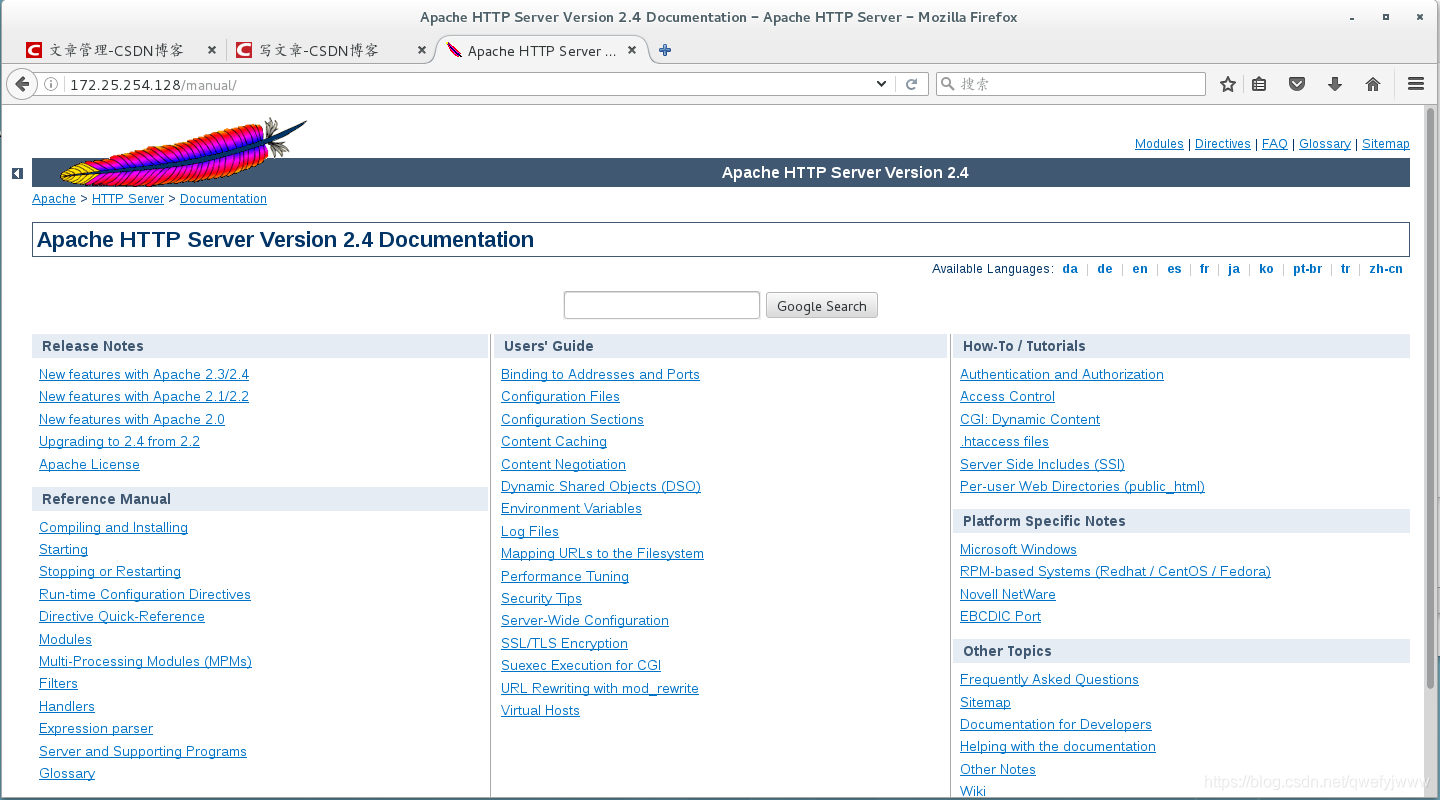This screenshot has width=1440, height=800.
Task: Open the Microsoft Windows platform notes
Action: click(x=1018, y=549)
